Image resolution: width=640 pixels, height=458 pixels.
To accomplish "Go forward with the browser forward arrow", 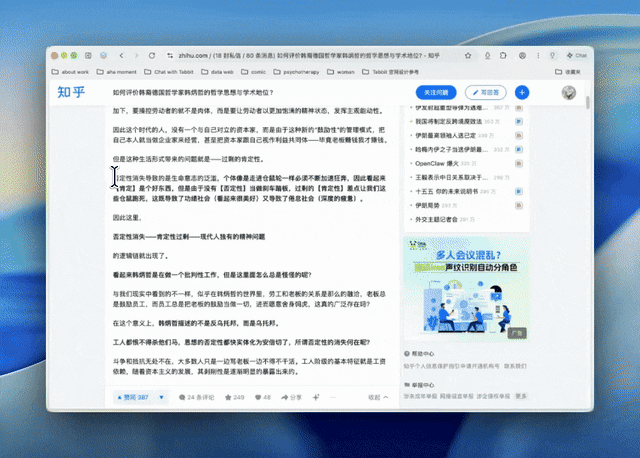I will 136,56.
